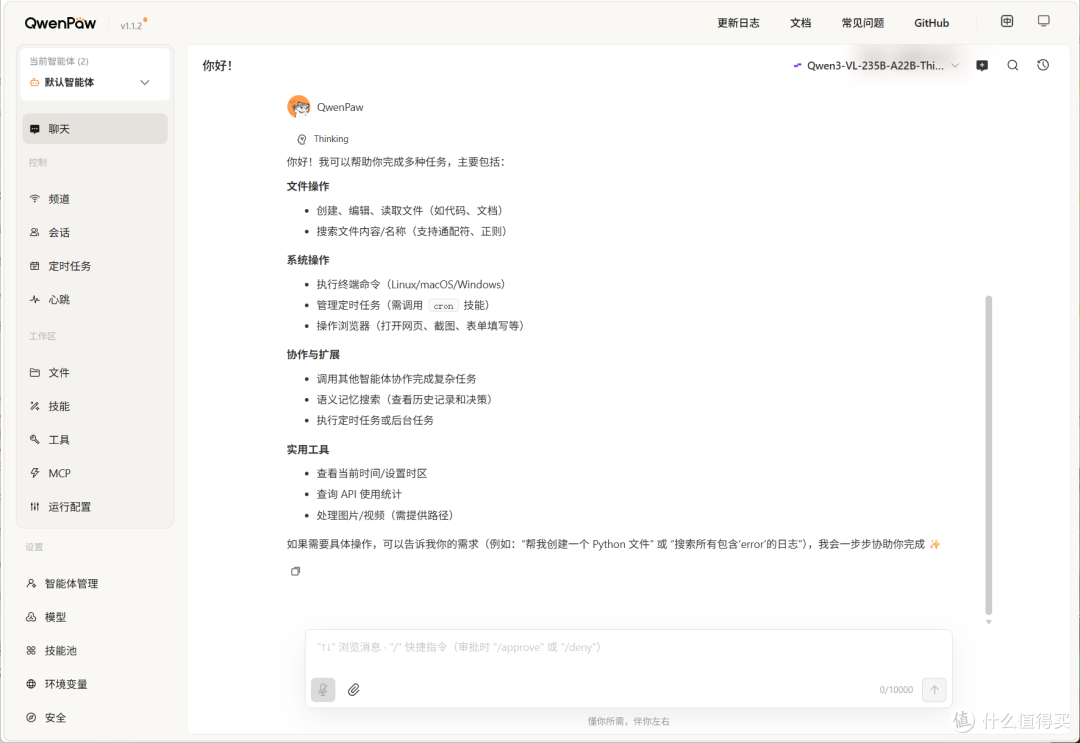
Task: Open the Qwen3-VL-235B model dropdown
Action: click(875, 65)
